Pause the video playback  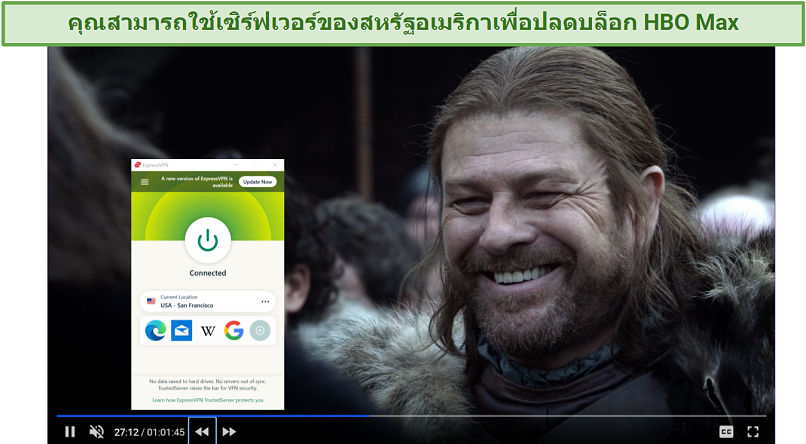click(x=70, y=432)
